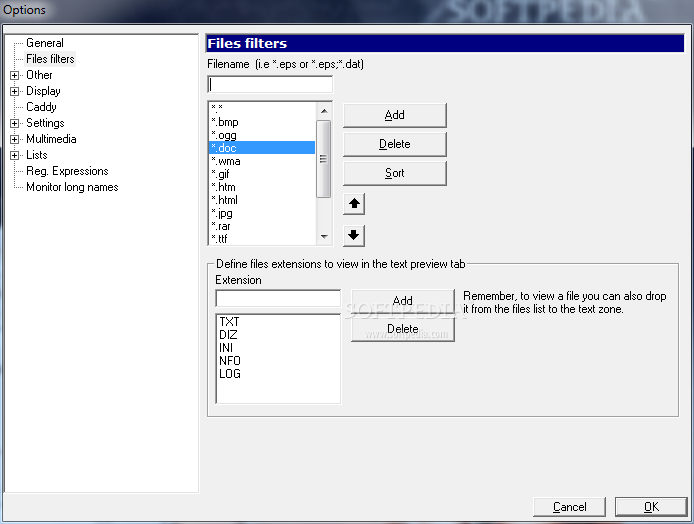
Task: Click Delete for text preview extension
Action: (x=403, y=329)
